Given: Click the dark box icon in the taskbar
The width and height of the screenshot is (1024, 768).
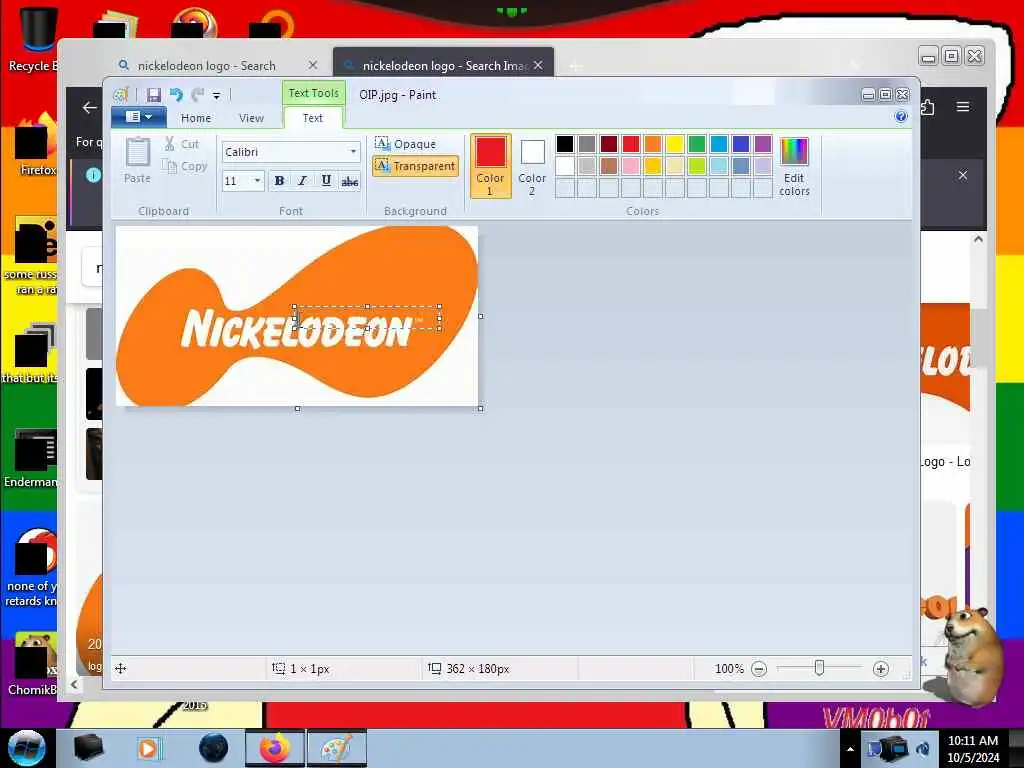Looking at the screenshot, I should click(x=88, y=748).
